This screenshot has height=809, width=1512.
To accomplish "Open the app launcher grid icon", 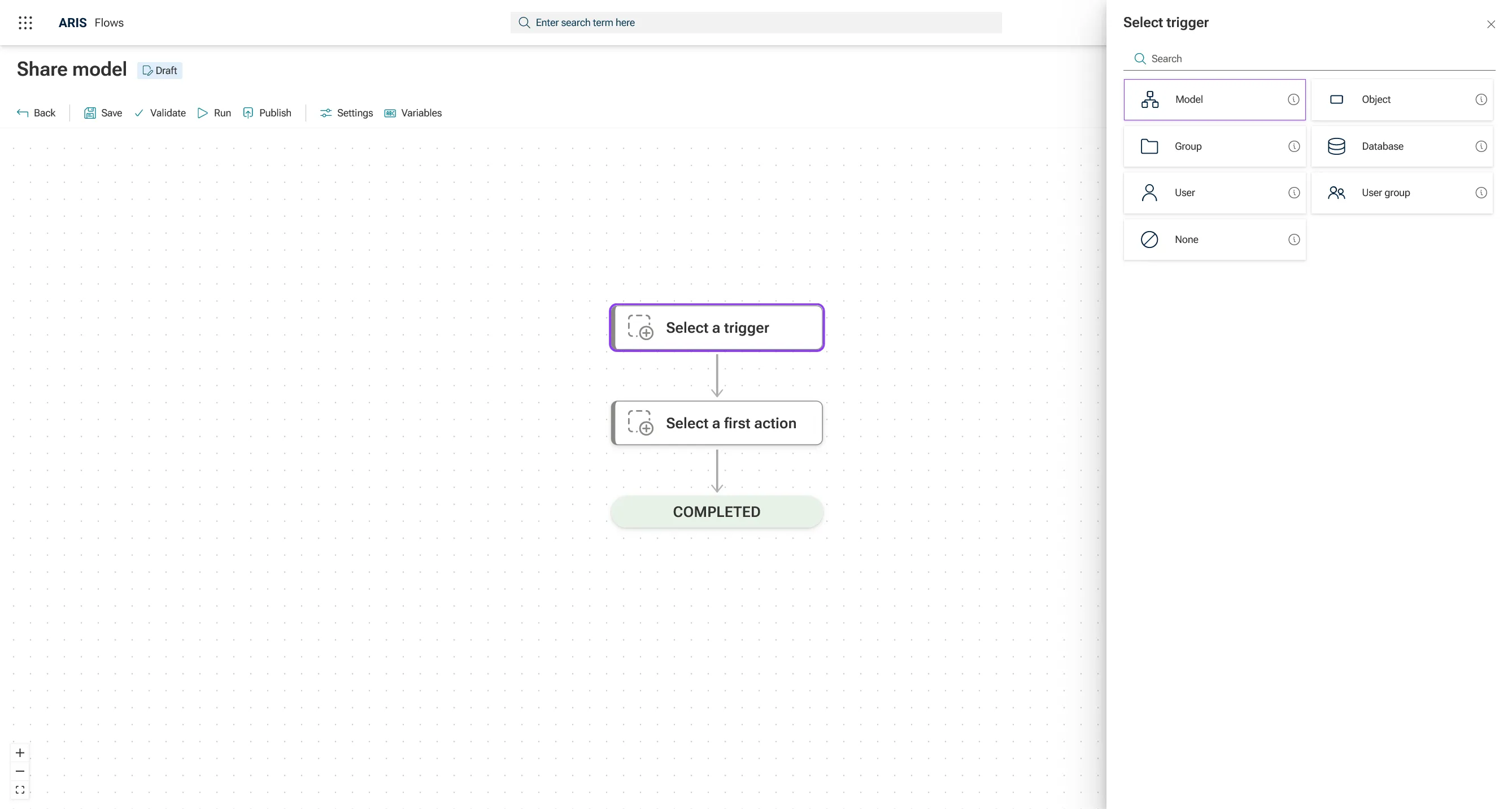I will (25, 23).
